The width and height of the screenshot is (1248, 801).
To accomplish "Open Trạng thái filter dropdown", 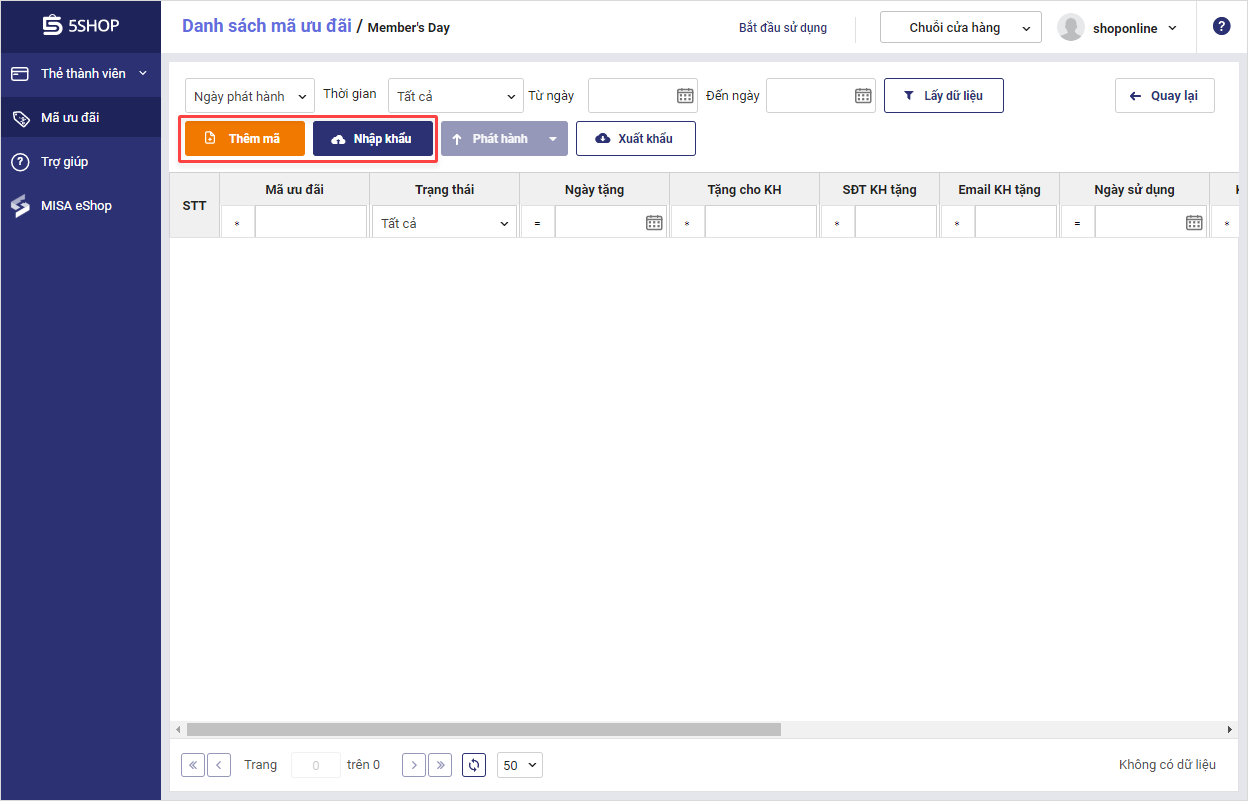I will tap(445, 223).
